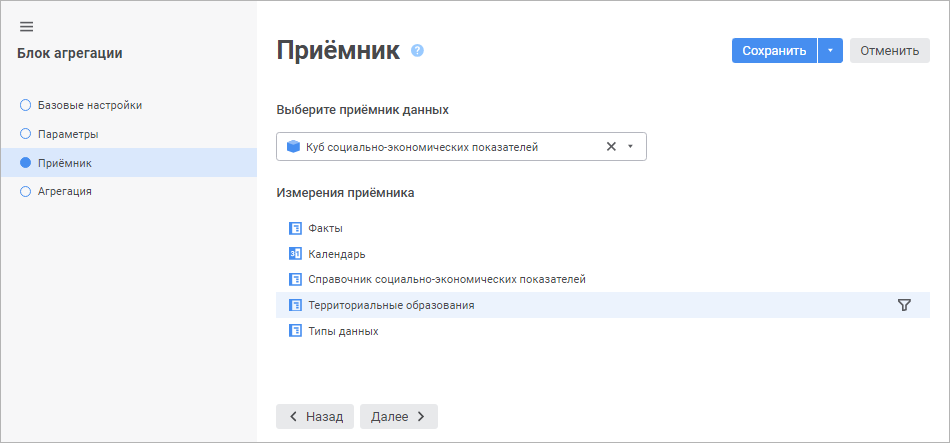Select the Агрегация step radio
The height and width of the screenshot is (443, 950).
point(26,191)
